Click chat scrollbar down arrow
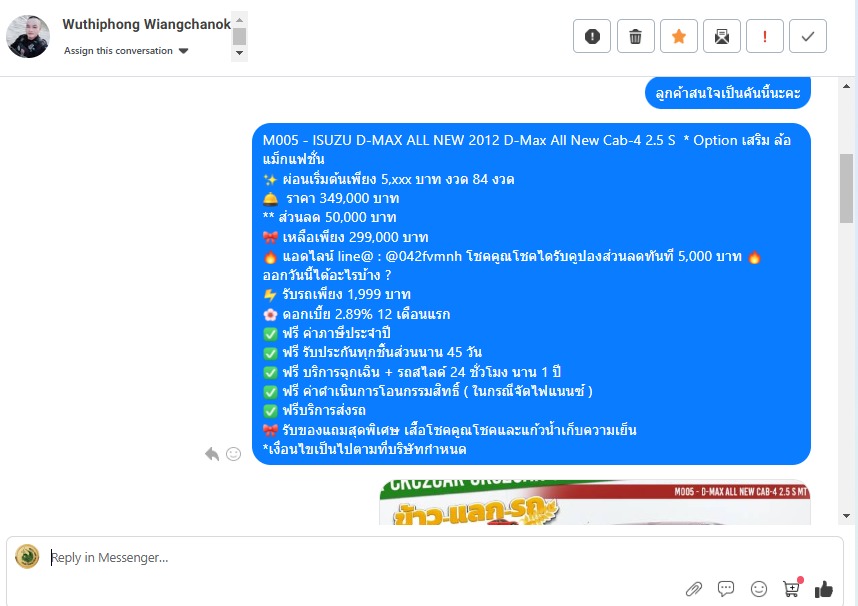The height and width of the screenshot is (606, 858). click(847, 516)
